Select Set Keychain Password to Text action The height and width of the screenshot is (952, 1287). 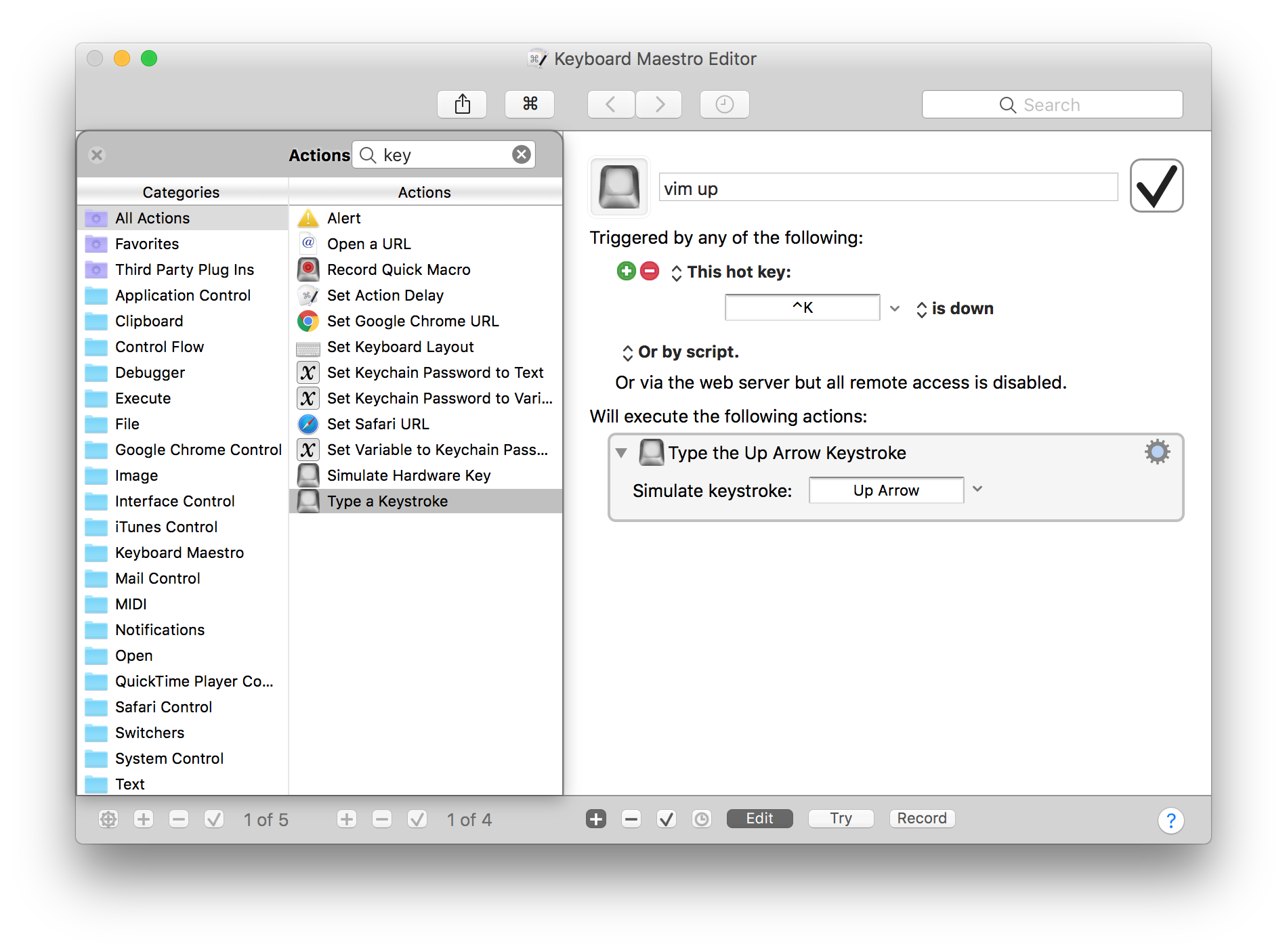[x=425, y=372]
